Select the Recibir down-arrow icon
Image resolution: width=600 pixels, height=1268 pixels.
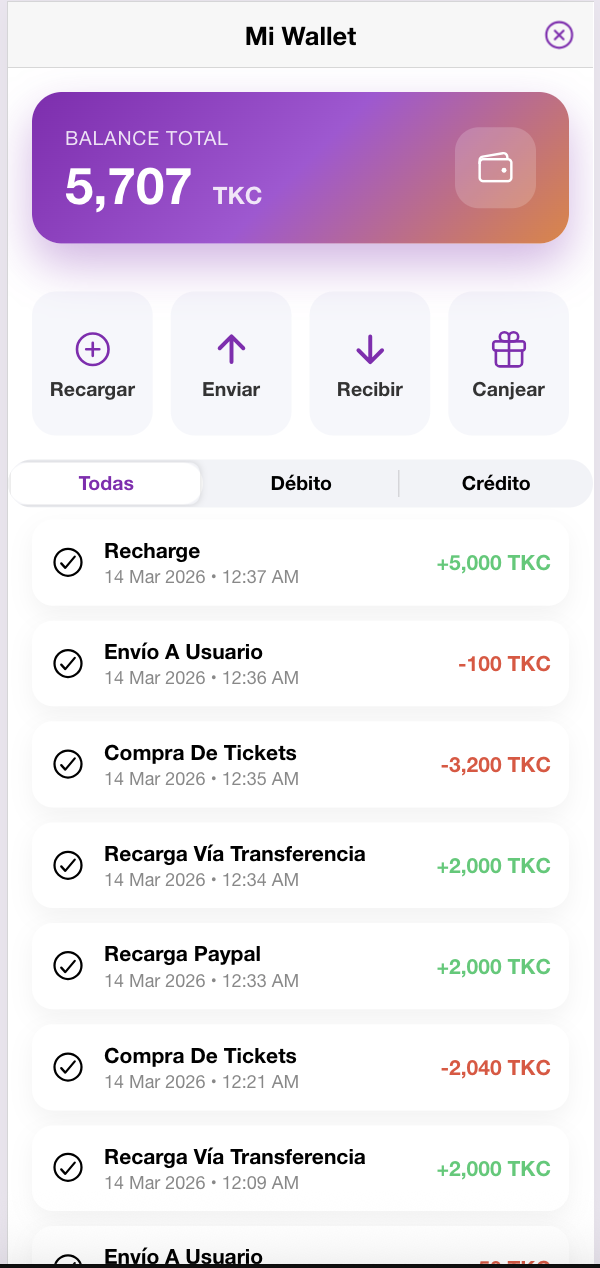coord(370,349)
